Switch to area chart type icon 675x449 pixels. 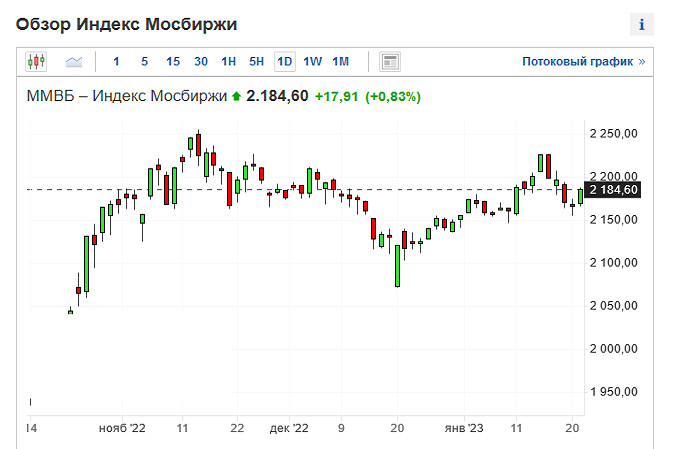pyautogui.click(x=74, y=62)
